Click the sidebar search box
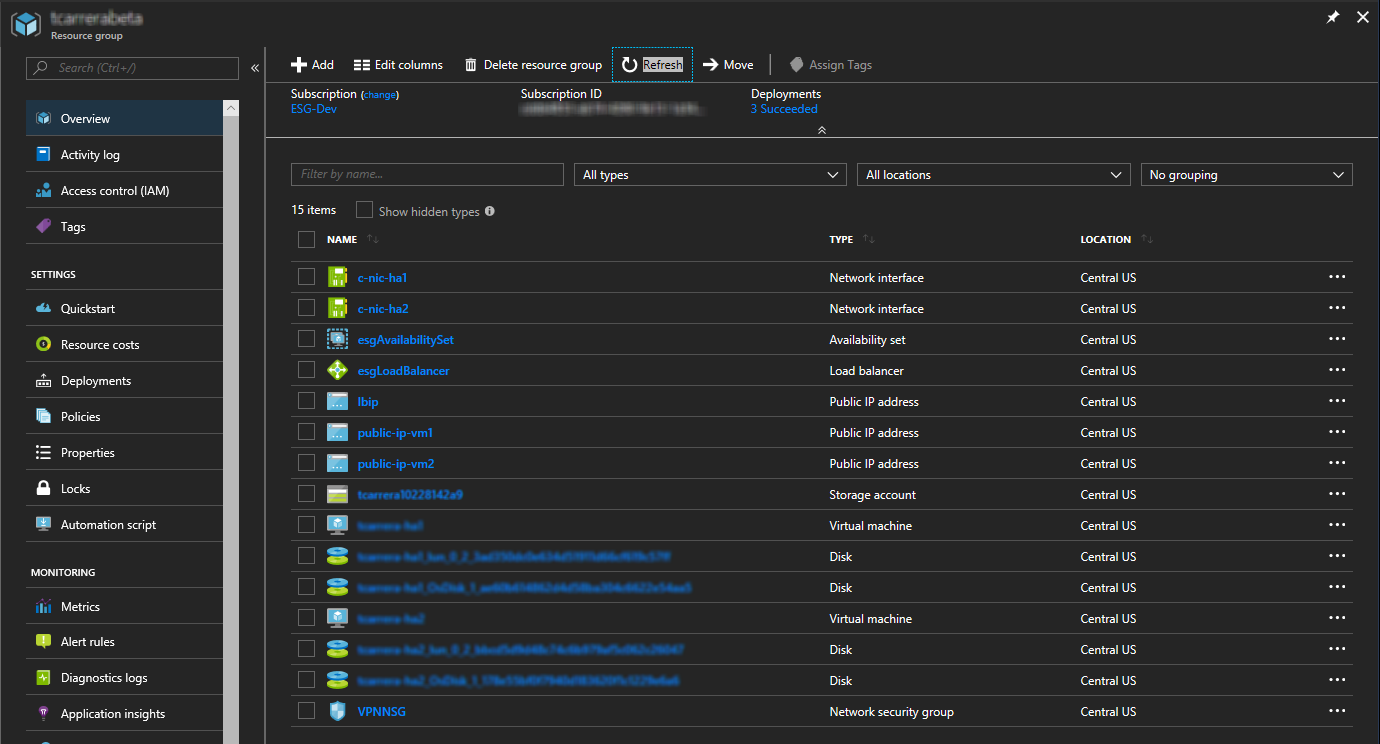This screenshot has height=744, width=1380. [132, 68]
